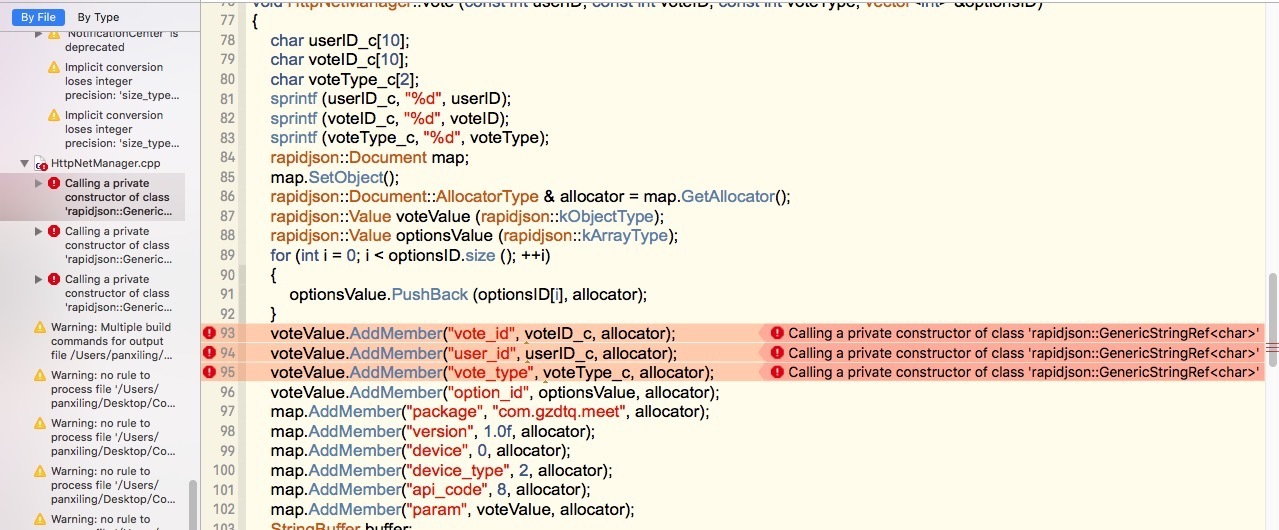Click "user_id" string on line 94
The width and height of the screenshot is (1279, 530).
click(x=481, y=353)
